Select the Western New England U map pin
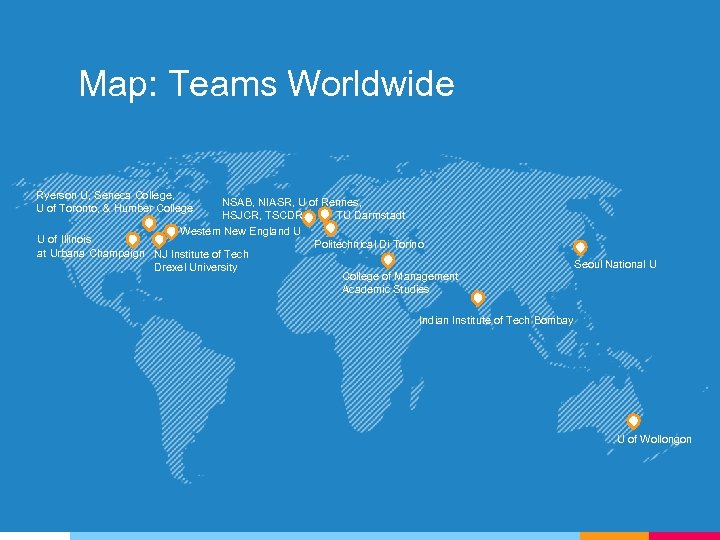The height and width of the screenshot is (540, 720). [171, 231]
